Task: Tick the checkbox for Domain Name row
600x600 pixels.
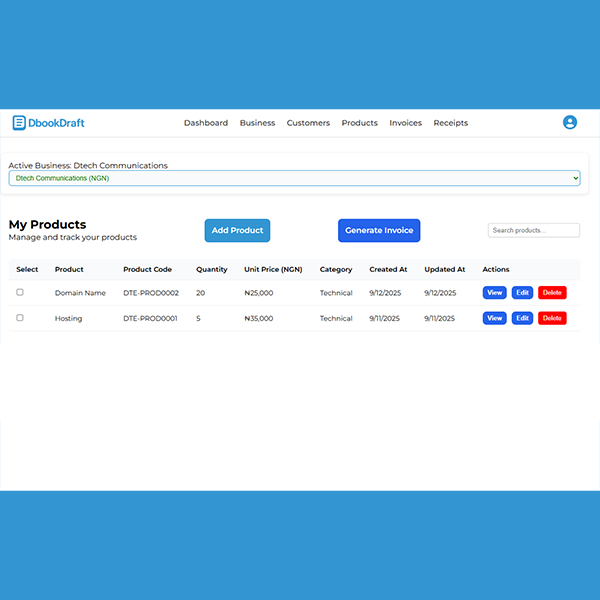Action: click(x=20, y=292)
